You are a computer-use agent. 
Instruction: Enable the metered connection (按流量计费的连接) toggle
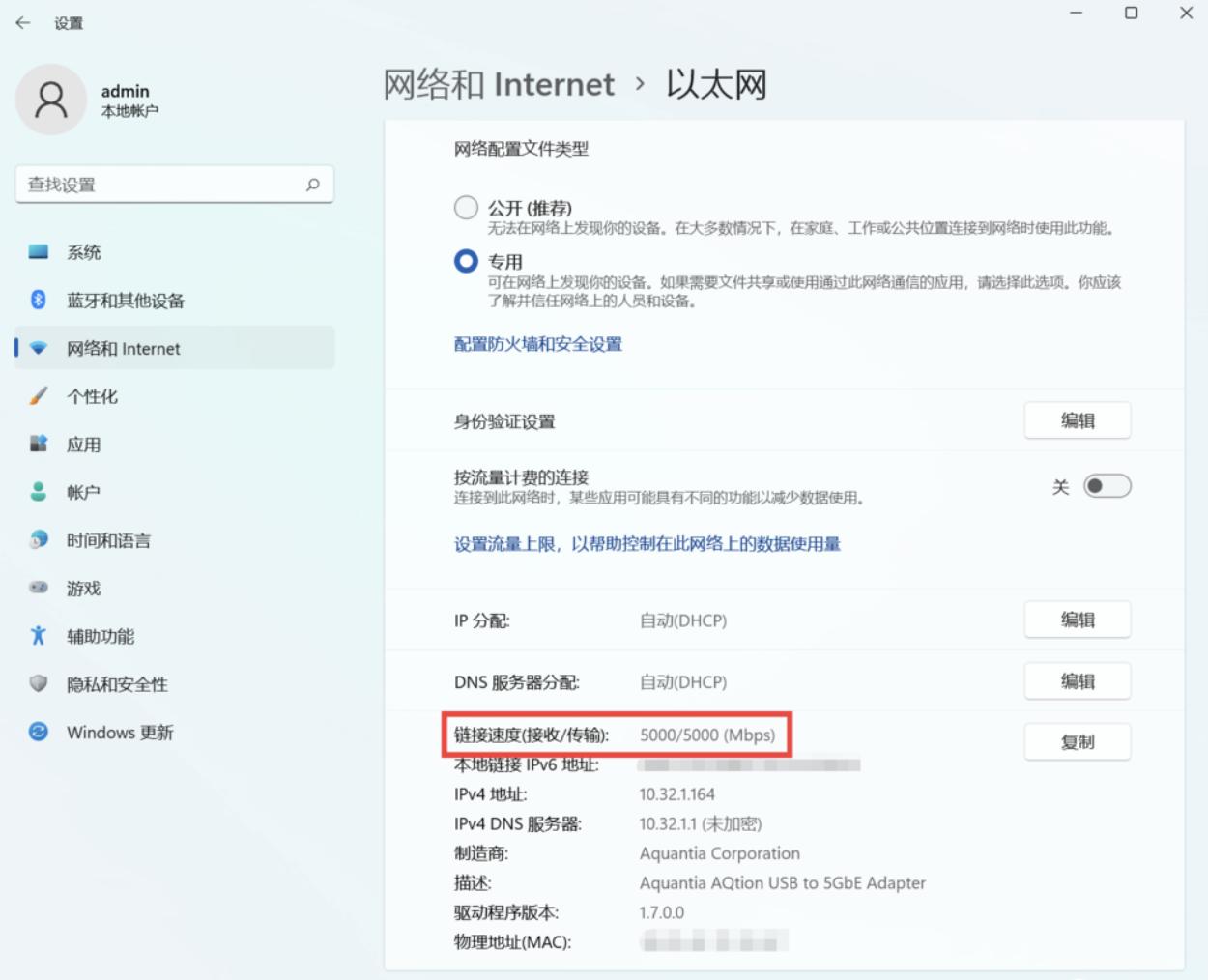[1107, 486]
